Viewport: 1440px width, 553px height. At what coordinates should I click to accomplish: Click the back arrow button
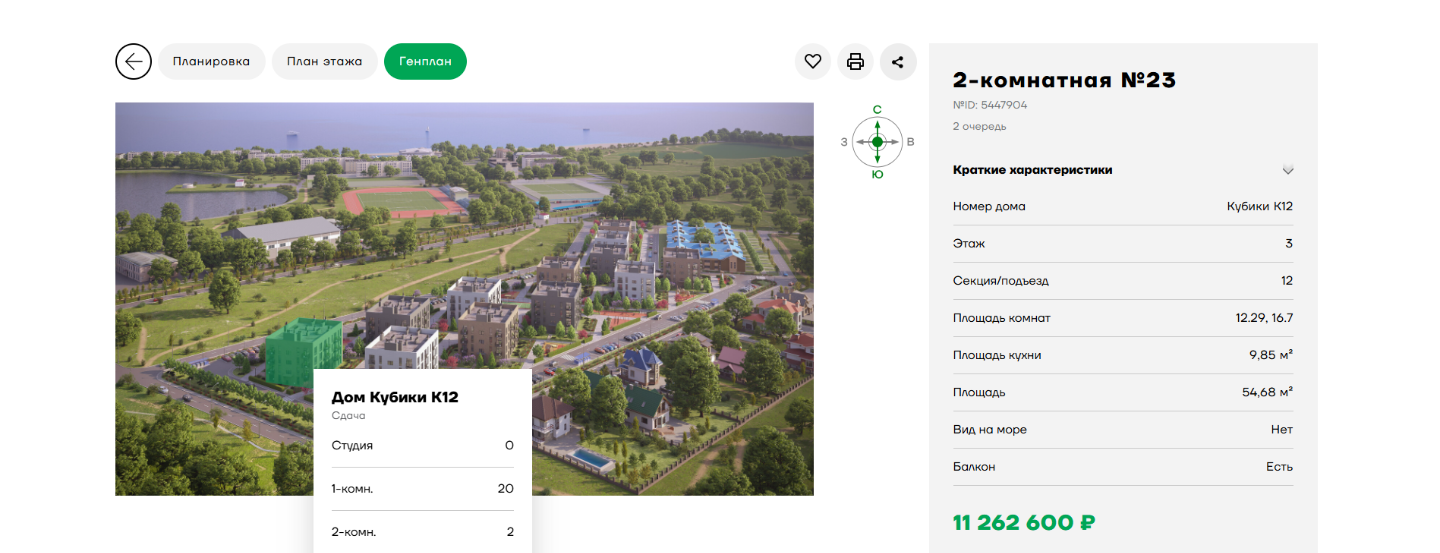(x=133, y=61)
